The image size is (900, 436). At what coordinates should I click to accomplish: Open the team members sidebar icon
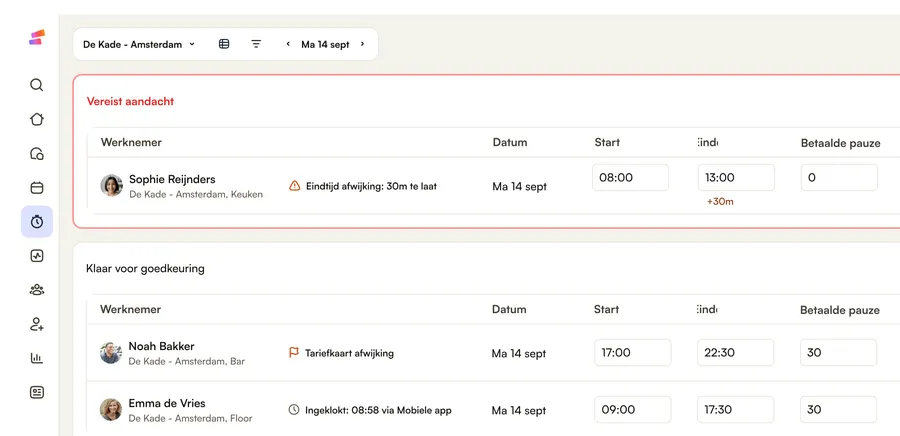pyautogui.click(x=37, y=290)
